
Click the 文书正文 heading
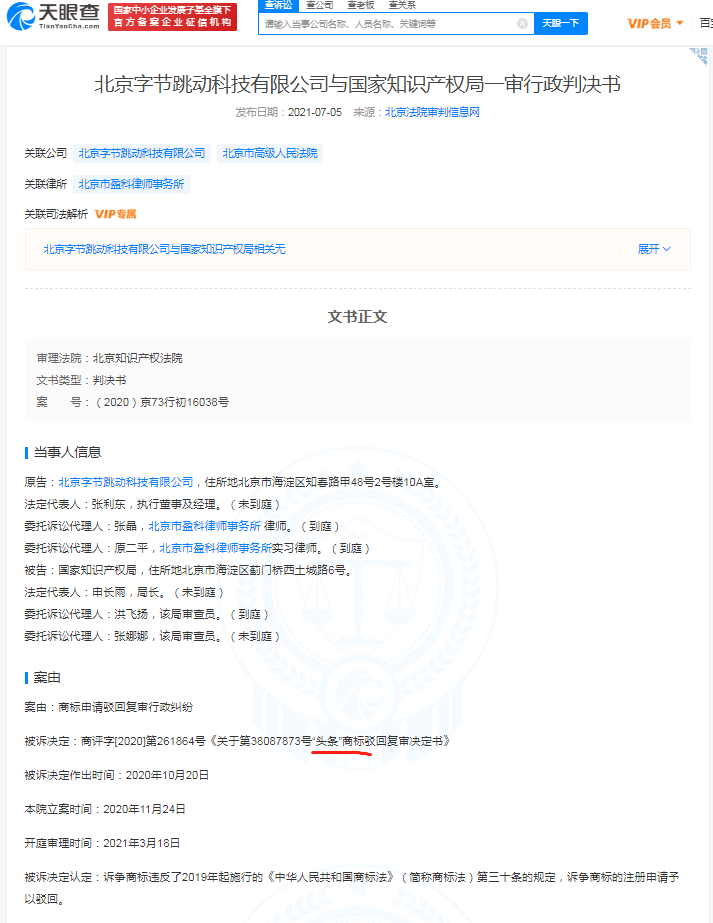tap(357, 317)
